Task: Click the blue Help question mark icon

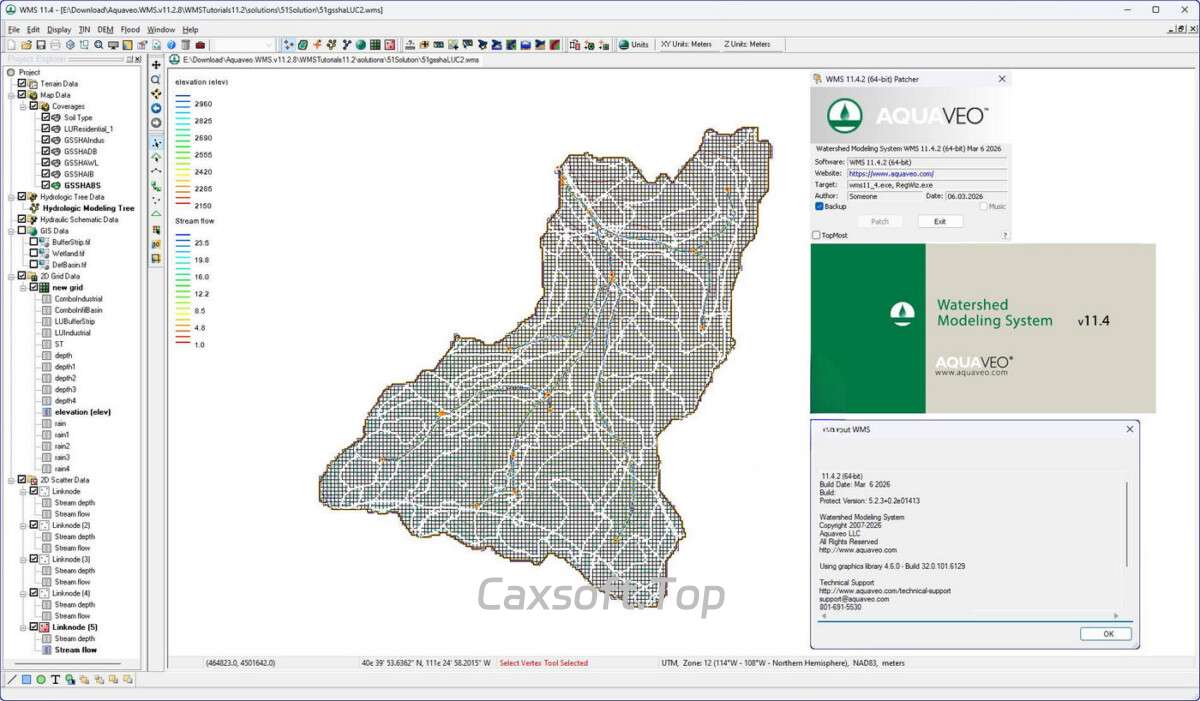Action: point(172,45)
